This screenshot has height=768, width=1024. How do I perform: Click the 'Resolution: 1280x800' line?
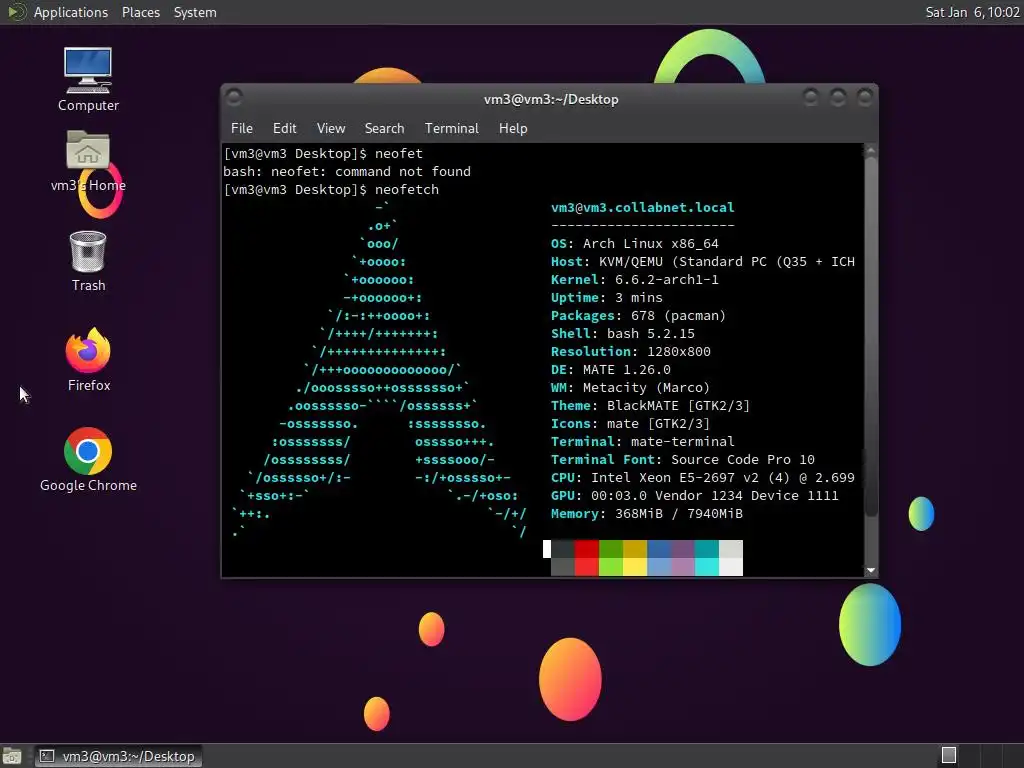click(630, 352)
